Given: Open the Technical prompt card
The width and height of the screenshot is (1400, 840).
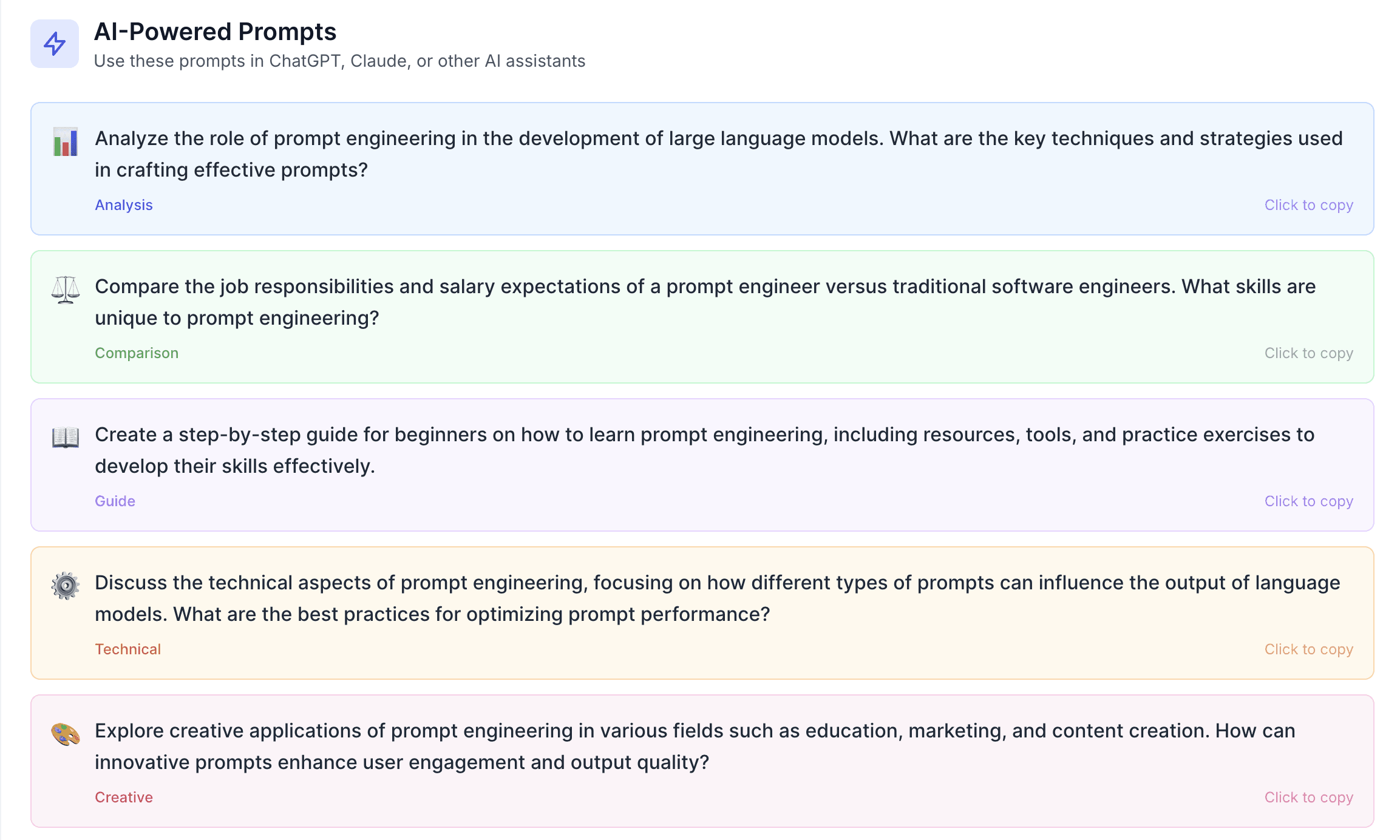Looking at the screenshot, I should click(x=698, y=613).
